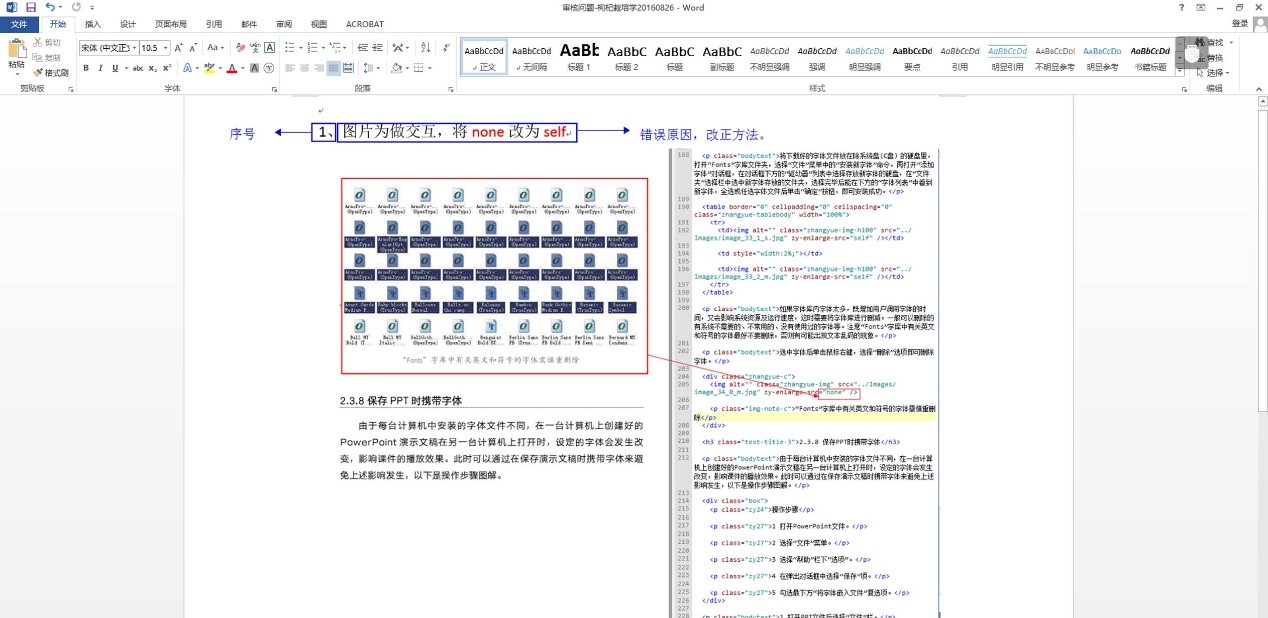
Task: Click the bullet list icon
Action: point(289,47)
